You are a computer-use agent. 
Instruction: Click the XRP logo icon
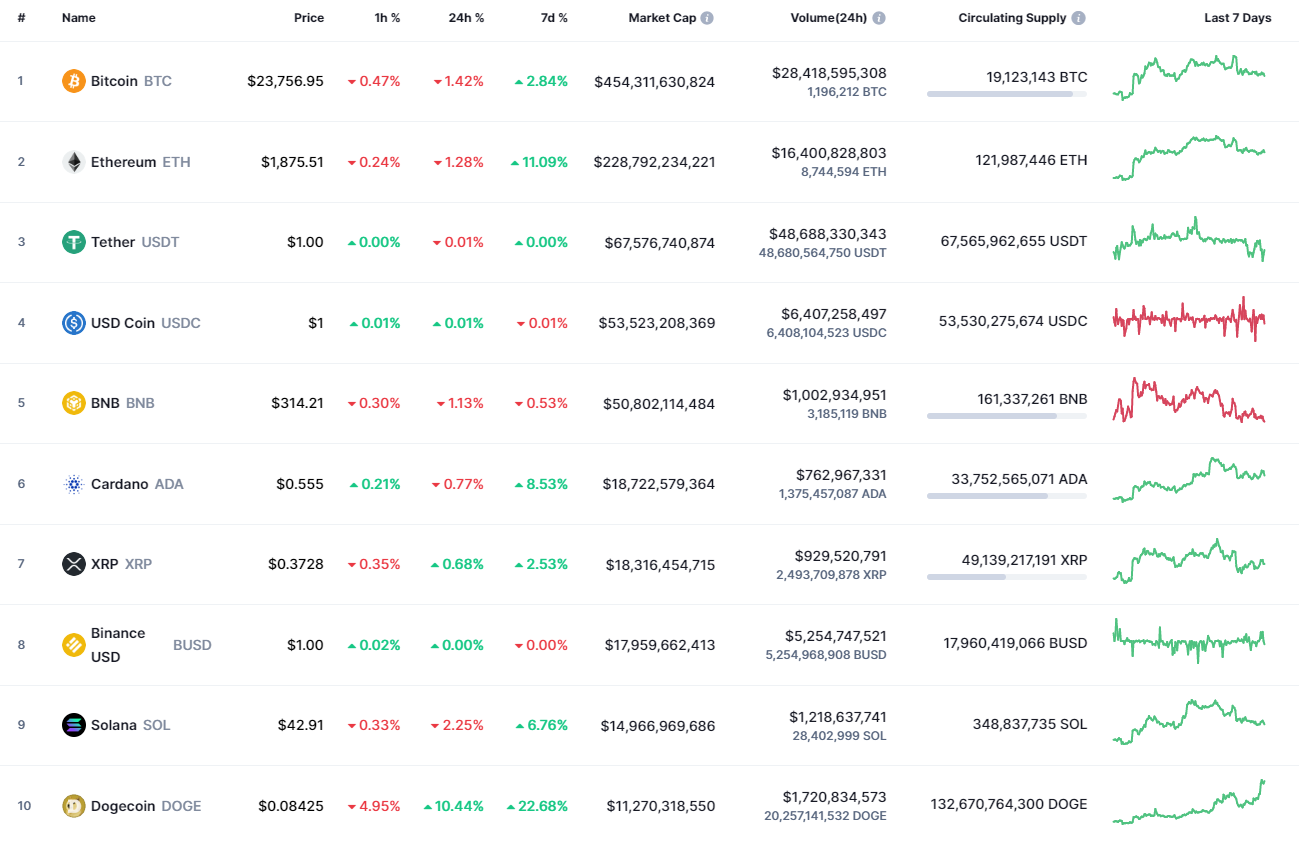coord(74,564)
